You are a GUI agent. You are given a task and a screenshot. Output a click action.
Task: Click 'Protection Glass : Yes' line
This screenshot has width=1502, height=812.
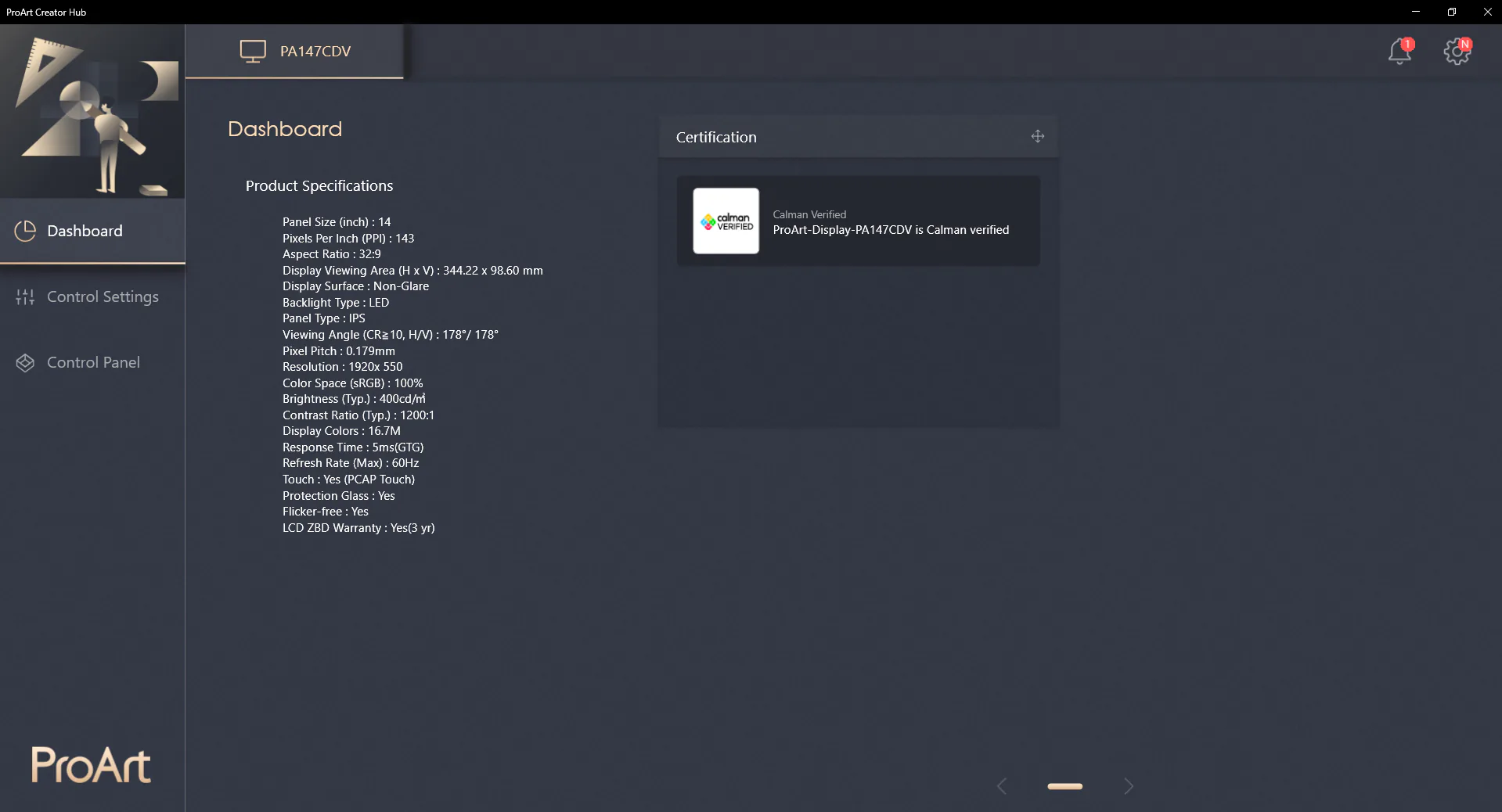coord(339,496)
